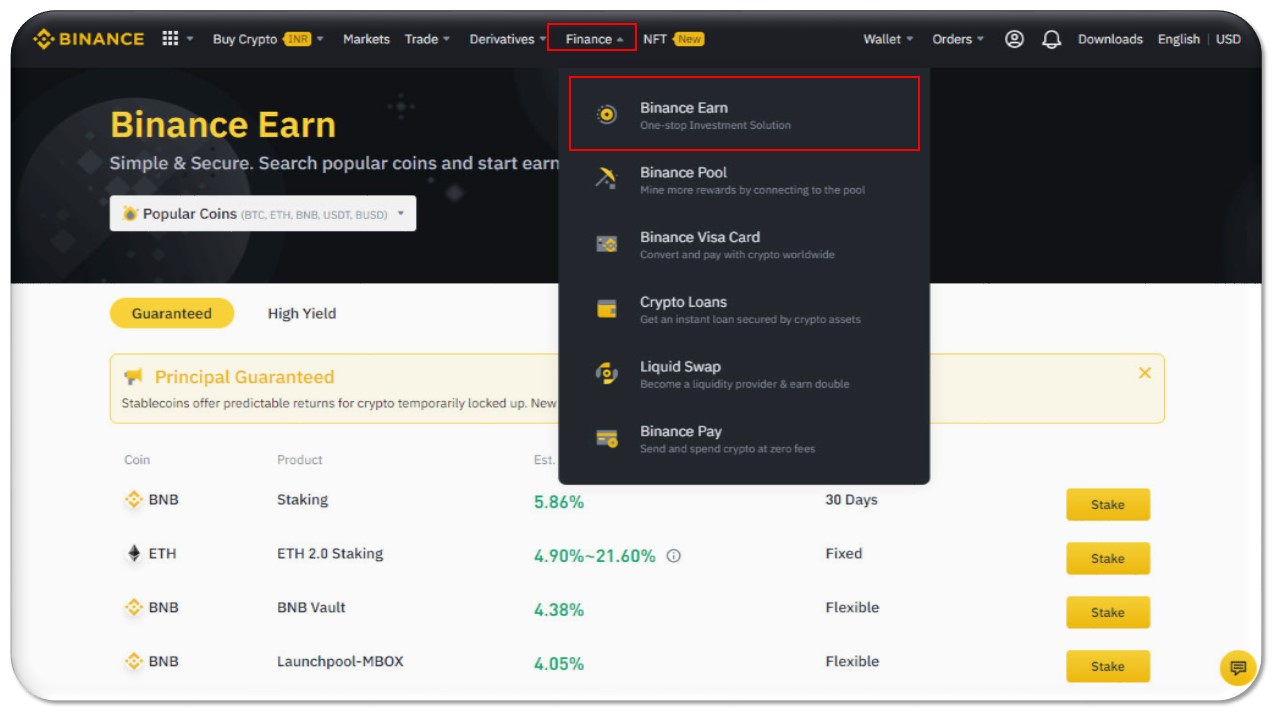
Task: Expand the Wallet dropdown
Action: click(x=888, y=39)
